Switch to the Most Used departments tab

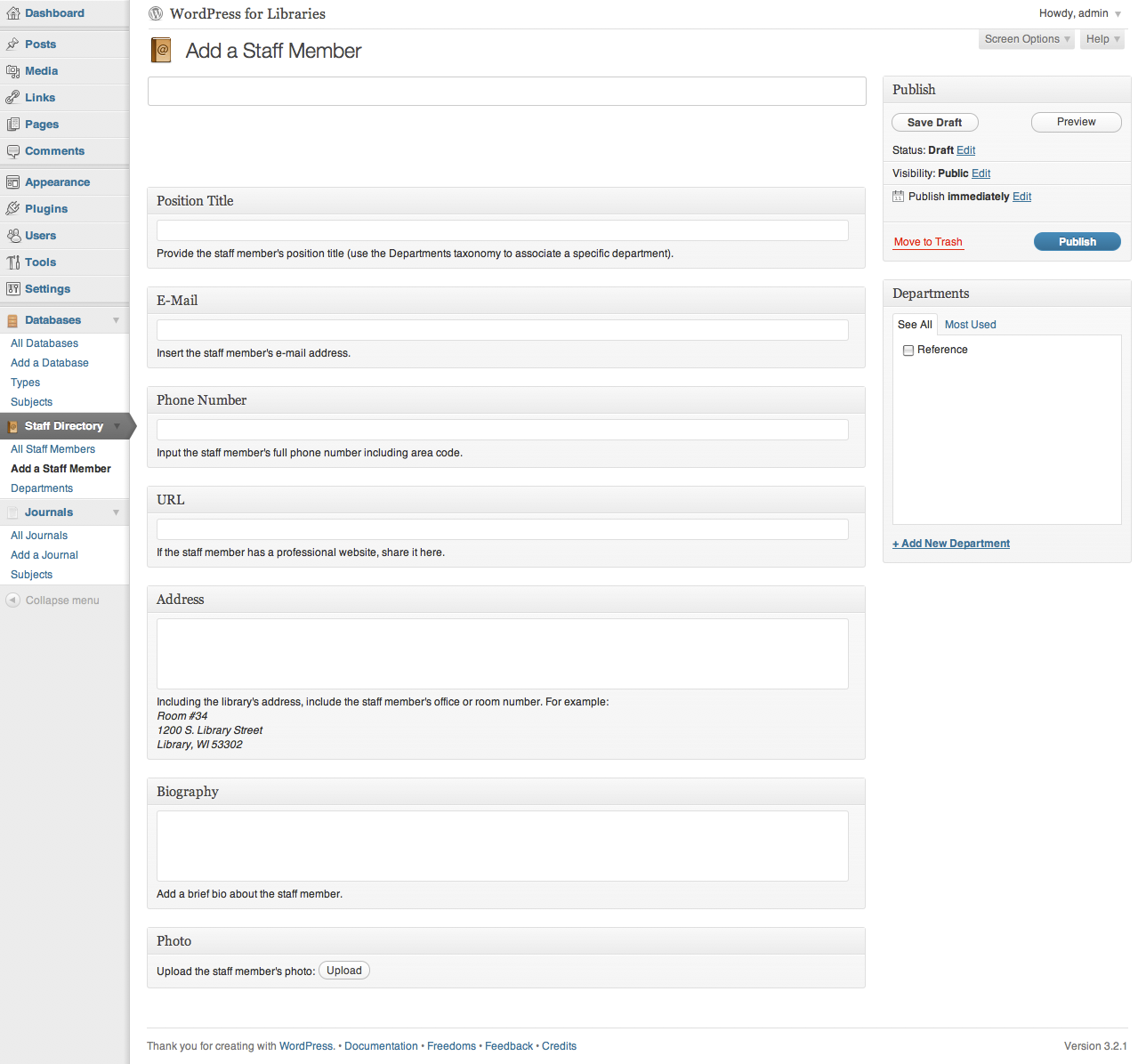click(970, 325)
